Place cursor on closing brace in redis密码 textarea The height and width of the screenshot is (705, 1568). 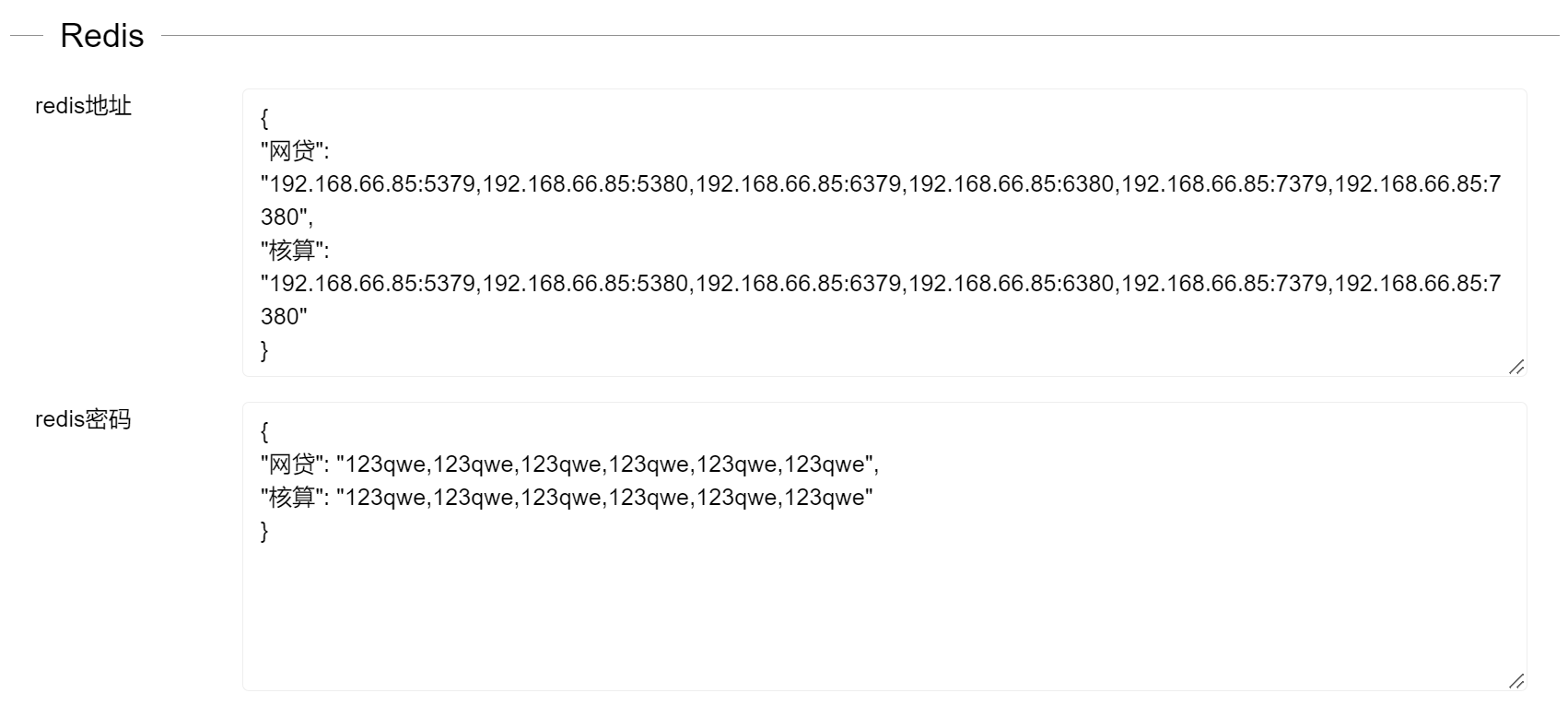pyautogui.click(x=264, y=530)
